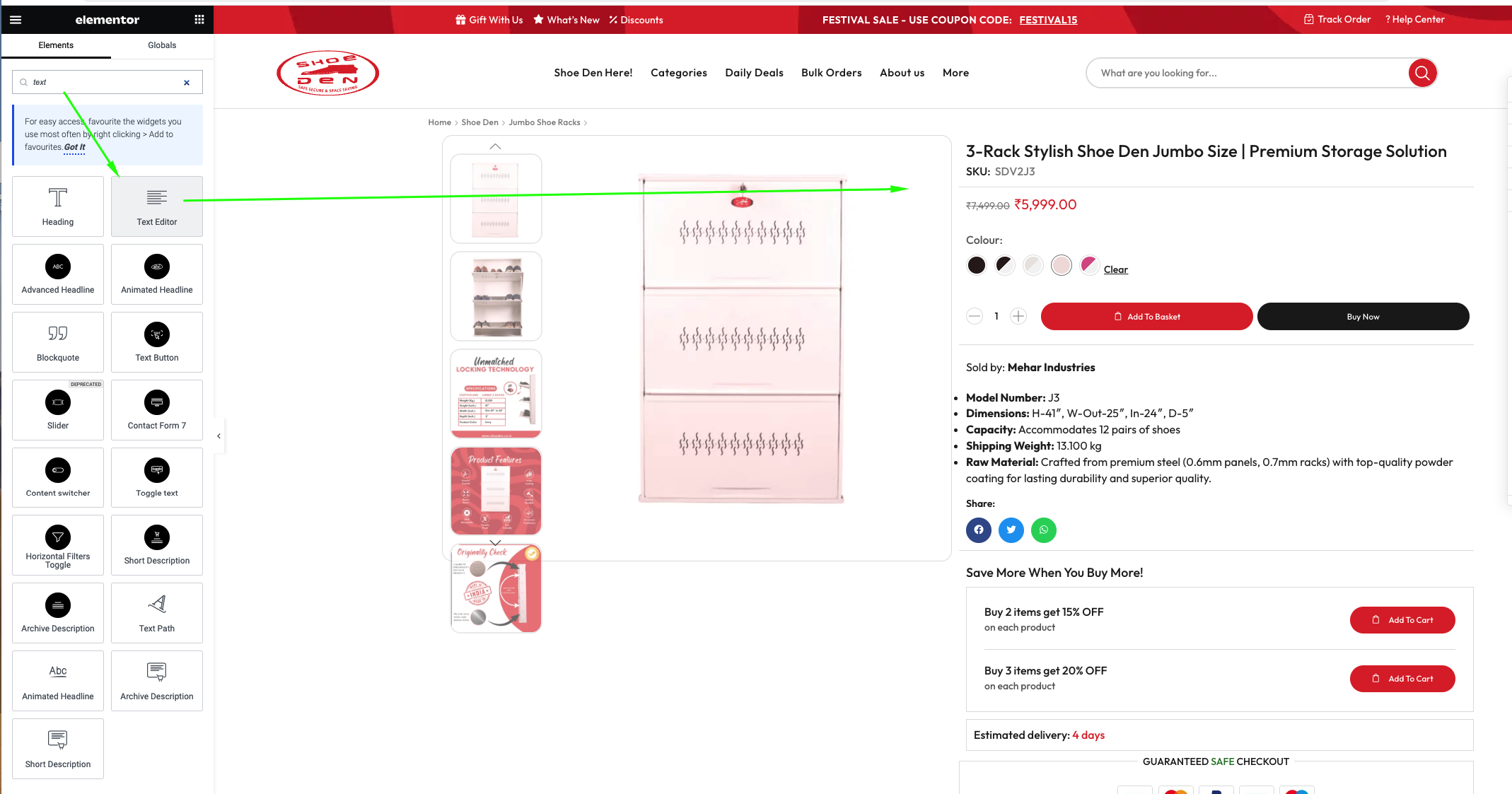Switch to the Globals tab
The image size is (1512, 794).
[x=161, y=44]
